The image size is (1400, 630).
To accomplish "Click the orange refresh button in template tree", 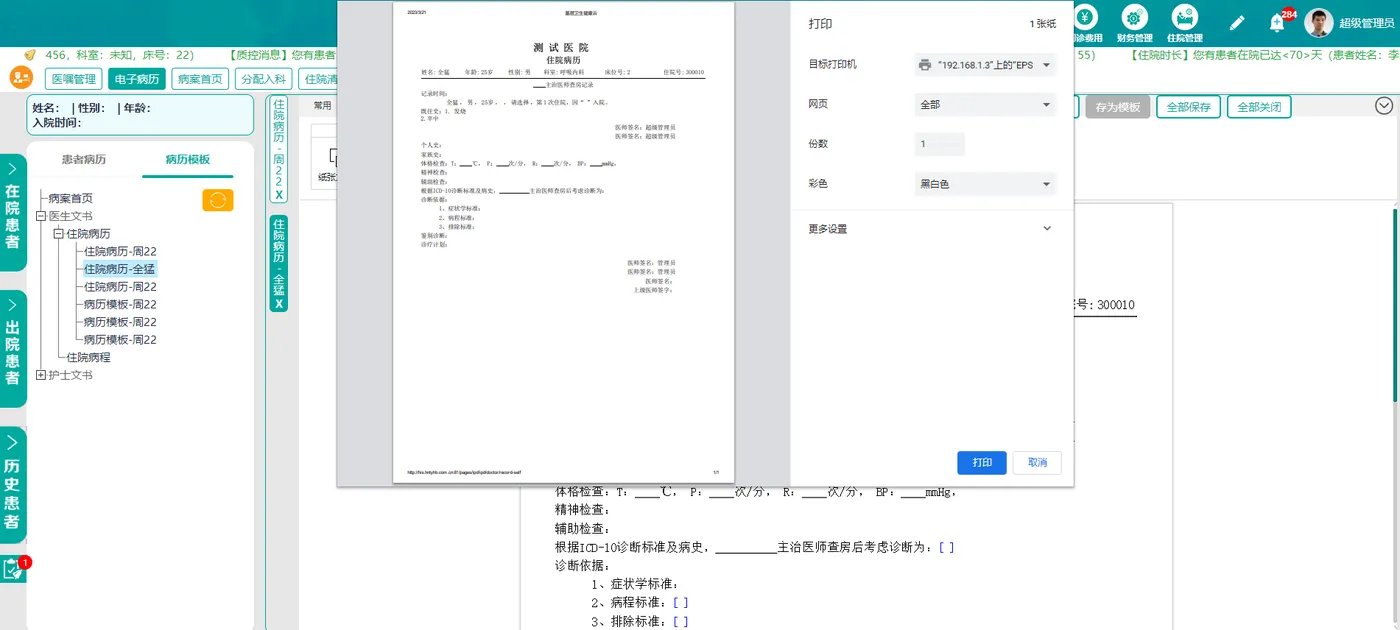I will click(x=218, y=200).
